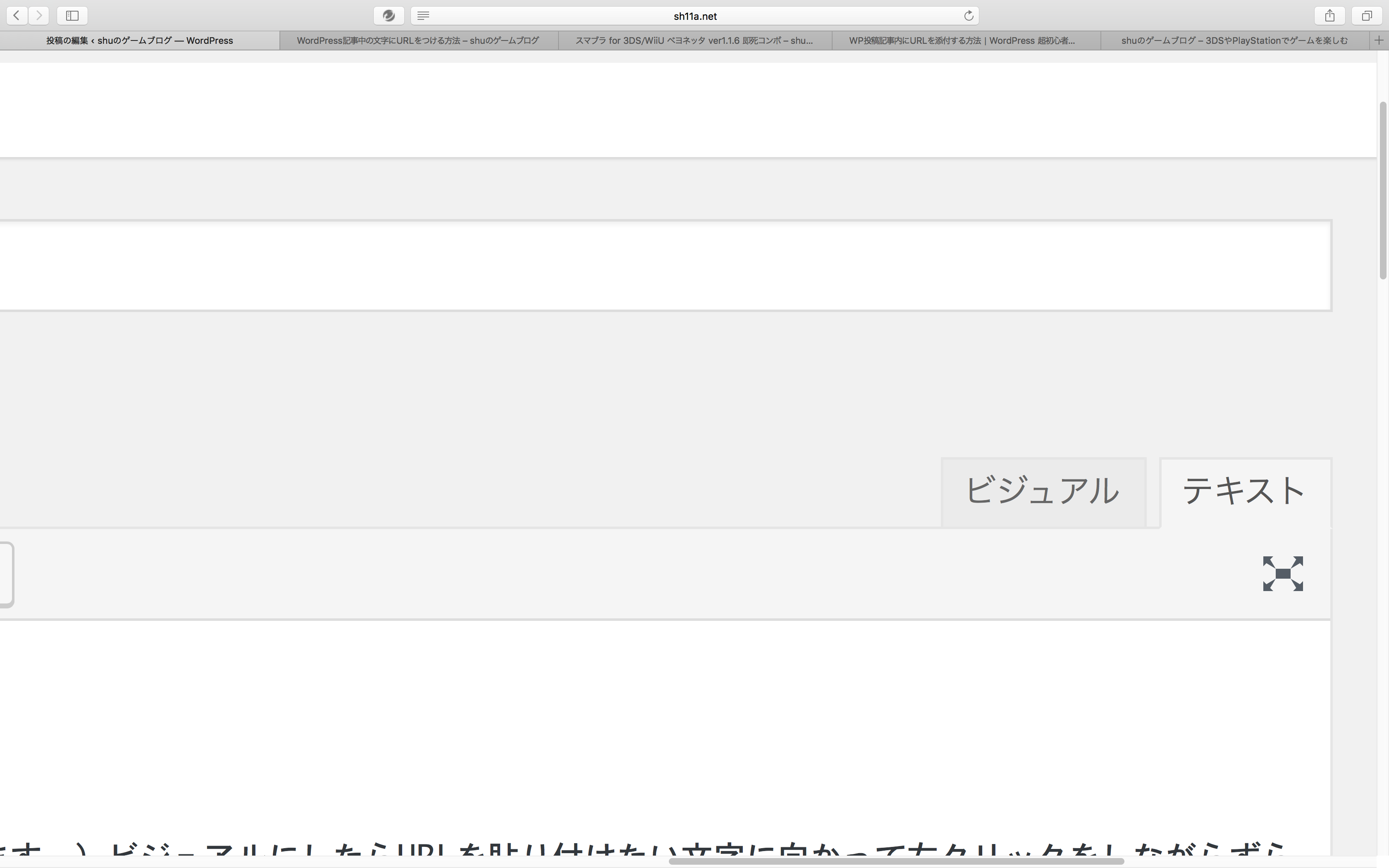The image size is (1389, 868).
Task: Go back with Safari's back arrow
Action: click(17, 16)
